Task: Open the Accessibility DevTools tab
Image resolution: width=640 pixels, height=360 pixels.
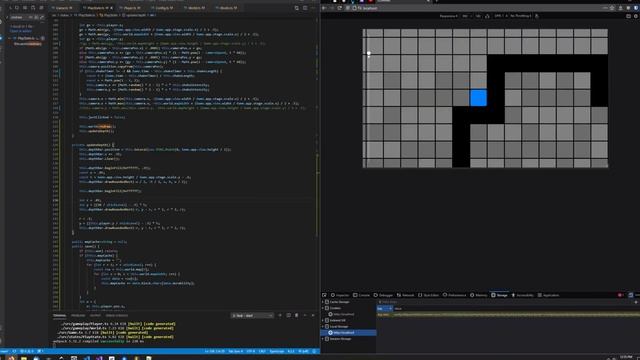Action: (522, 295)
